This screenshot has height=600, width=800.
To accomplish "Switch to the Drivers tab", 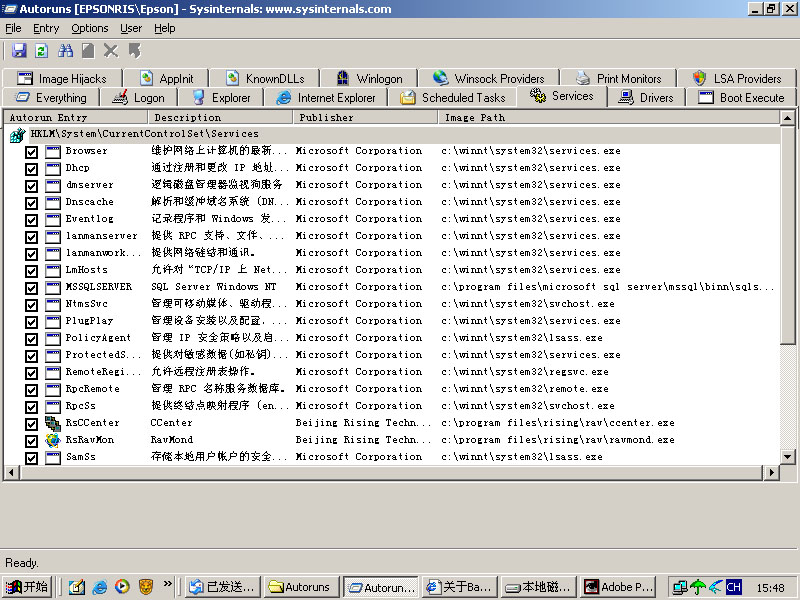I will tap(646, 97).
